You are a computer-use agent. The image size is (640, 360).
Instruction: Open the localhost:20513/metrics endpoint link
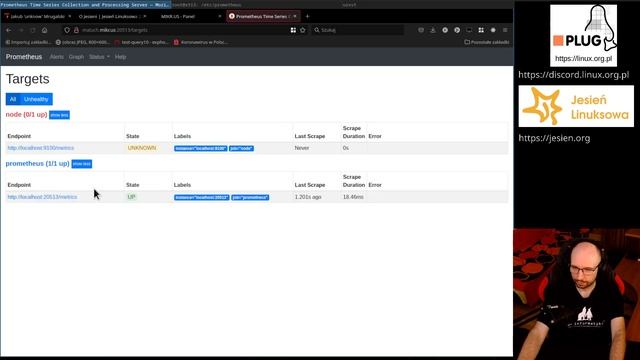(x=42, y=197)
